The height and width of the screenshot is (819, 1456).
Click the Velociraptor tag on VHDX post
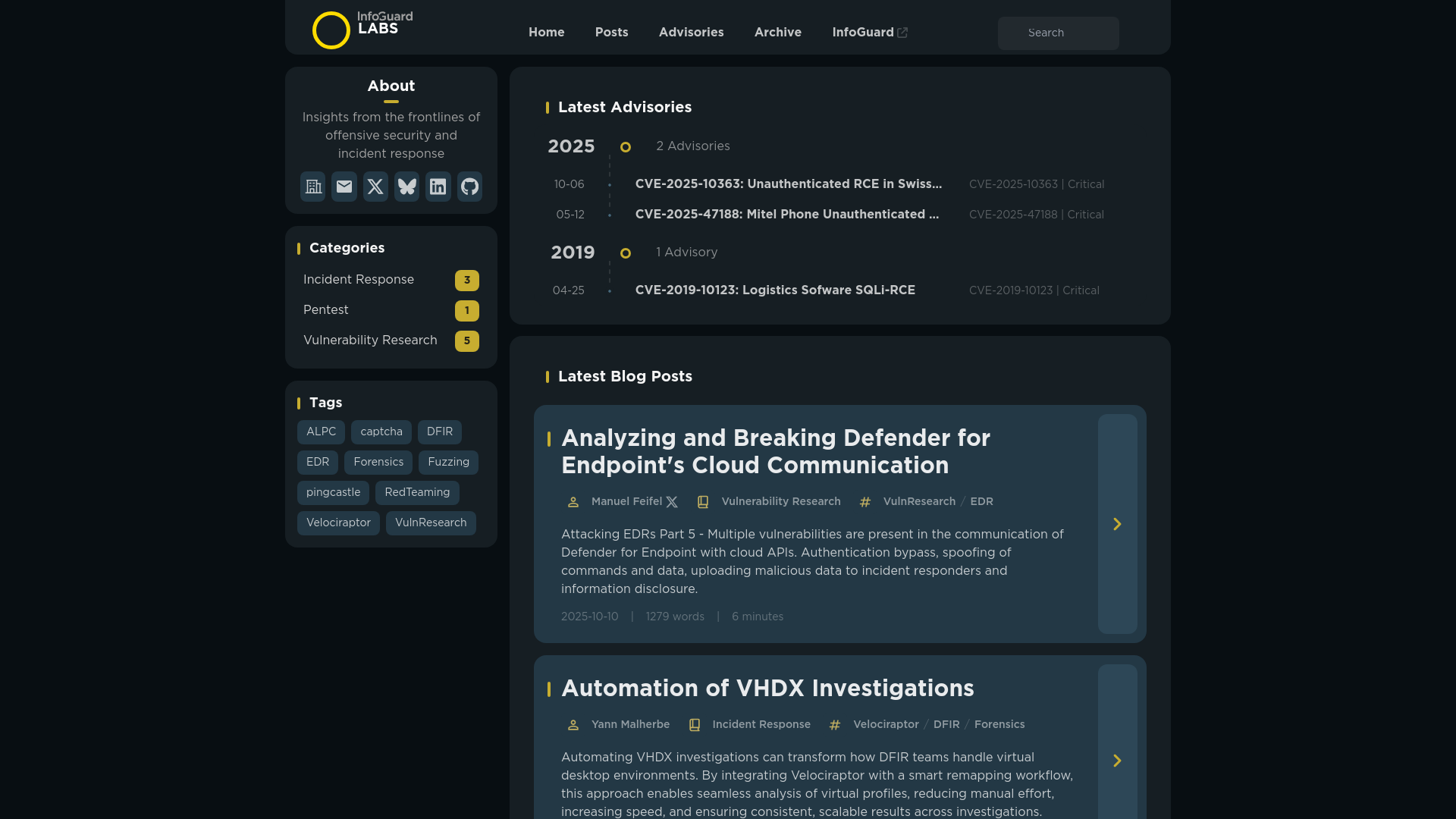tap(886, 725)
